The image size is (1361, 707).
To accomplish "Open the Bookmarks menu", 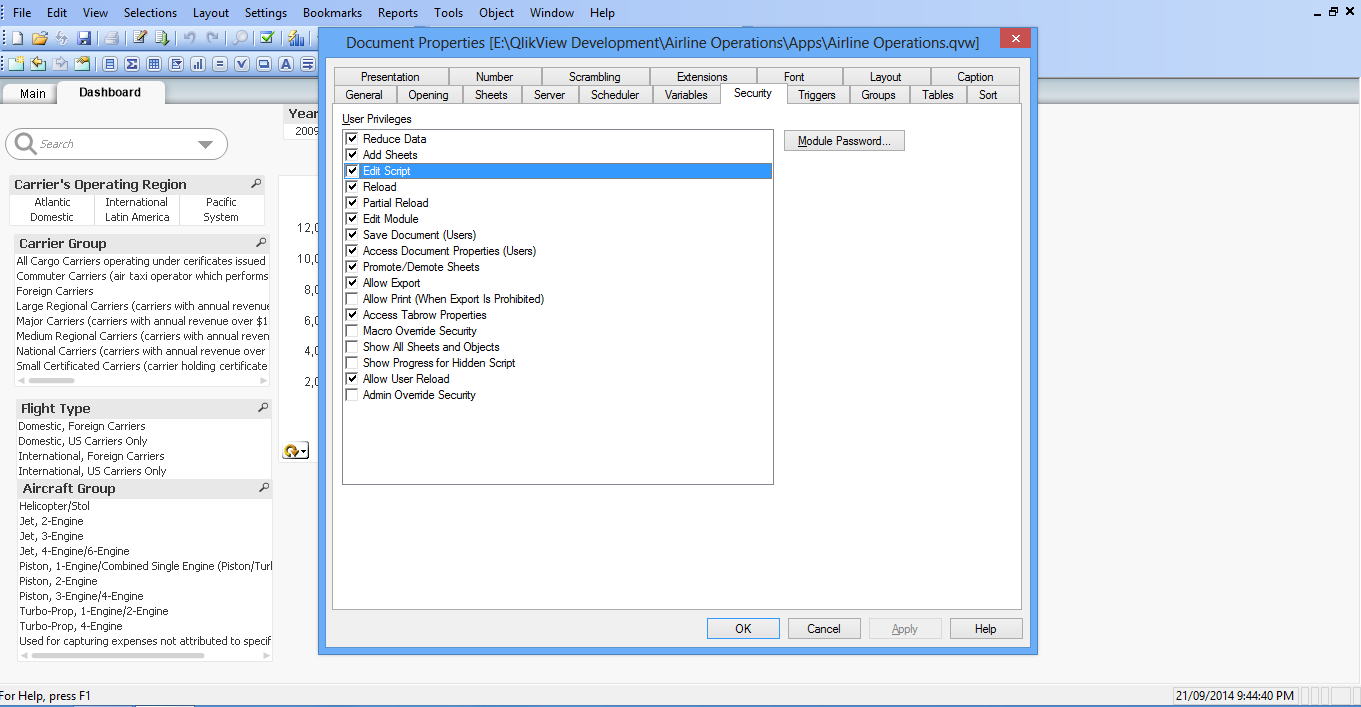I will point(332,13).
